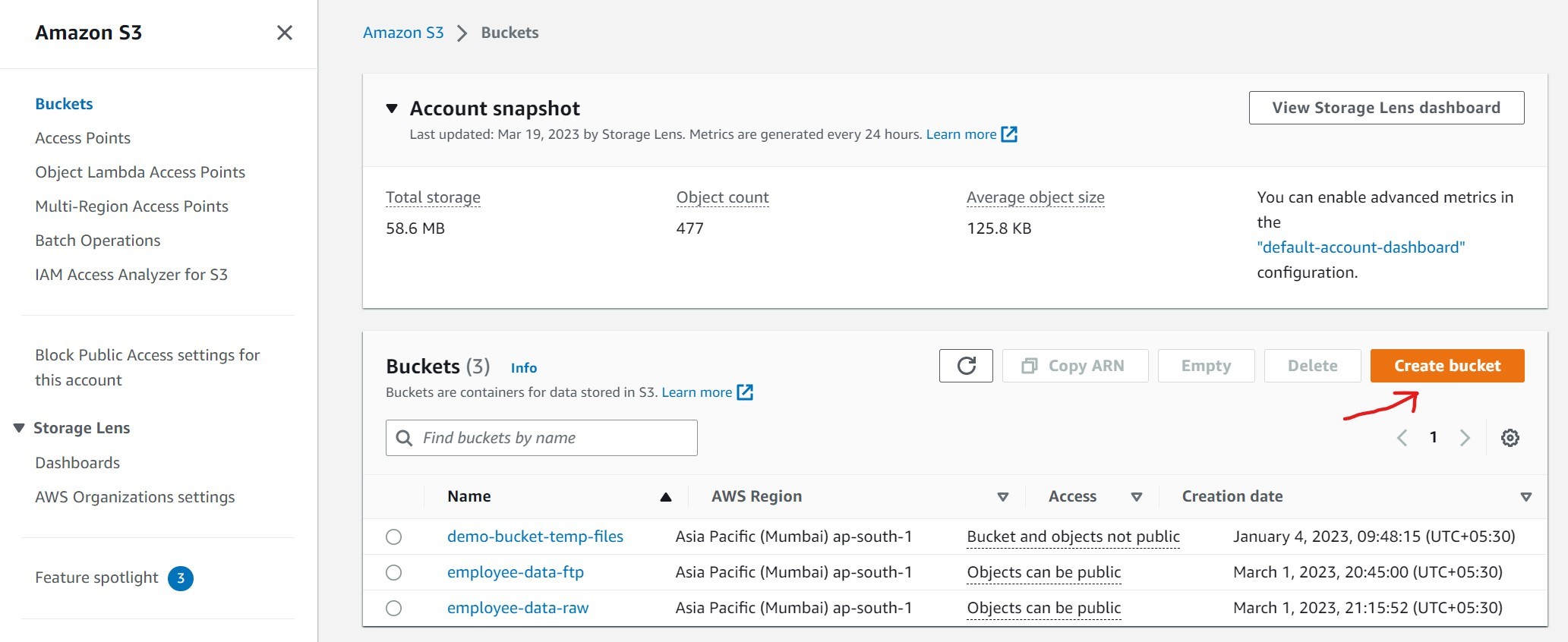Click the Creation date column header
The height and width of the screenshot is (642, 1568).
(1232, 496)
